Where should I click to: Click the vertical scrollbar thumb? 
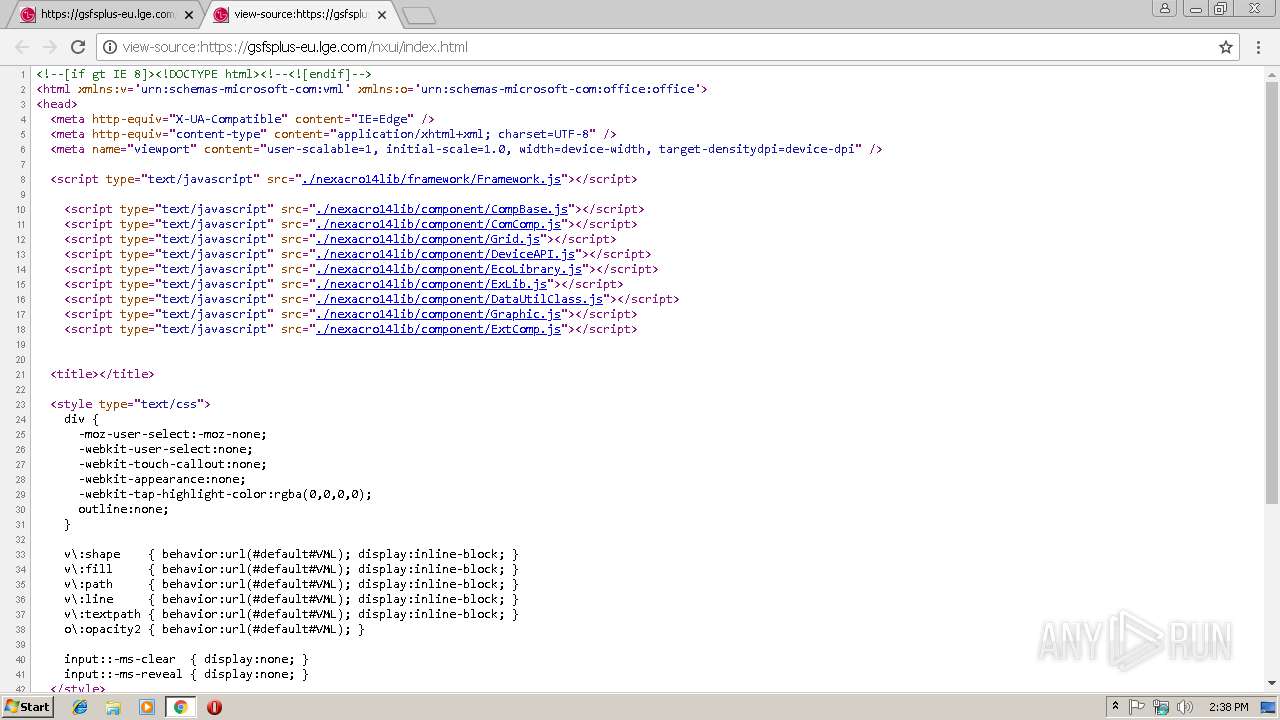click(1272, 295)
